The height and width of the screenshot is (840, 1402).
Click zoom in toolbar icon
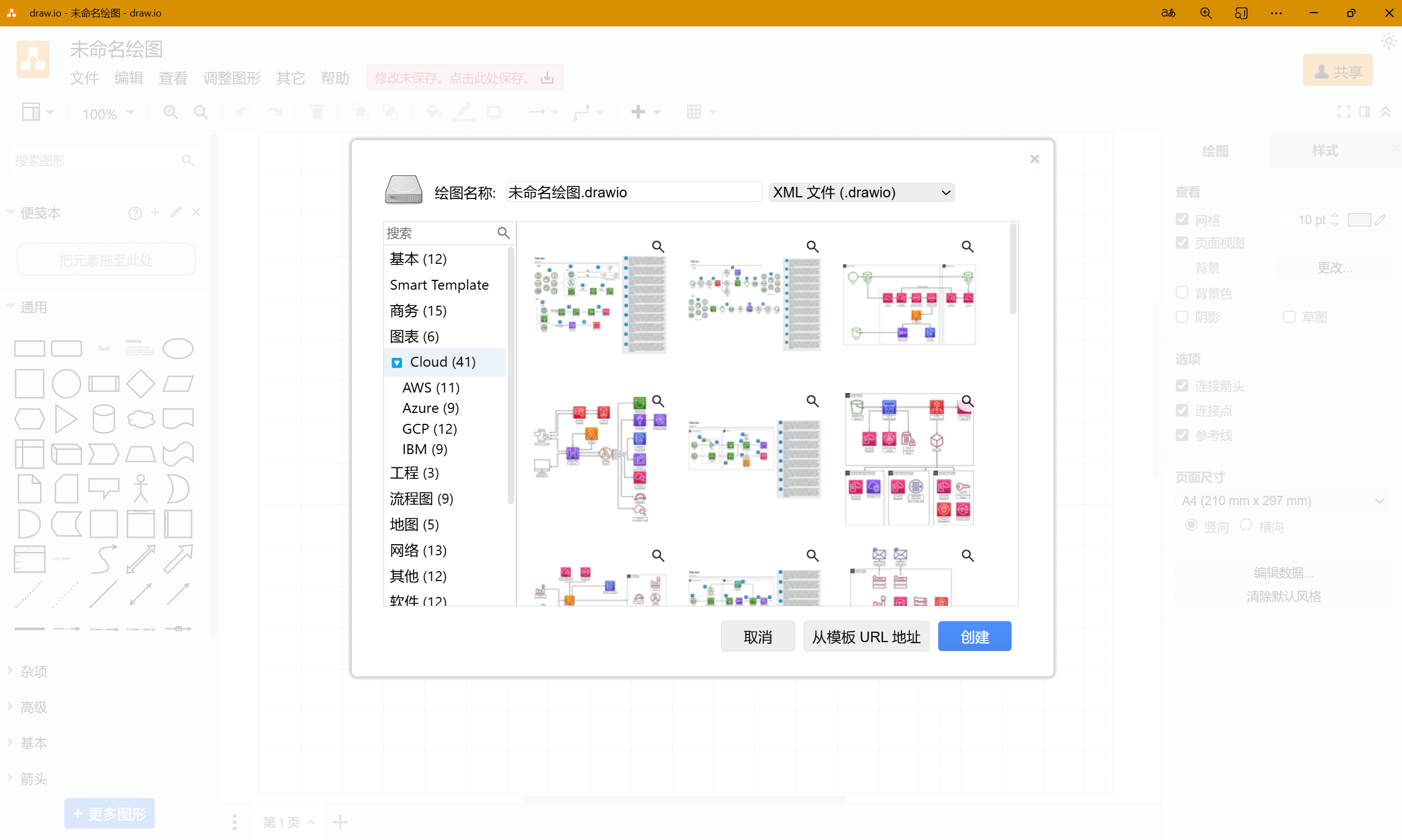(x=170, y=112)
